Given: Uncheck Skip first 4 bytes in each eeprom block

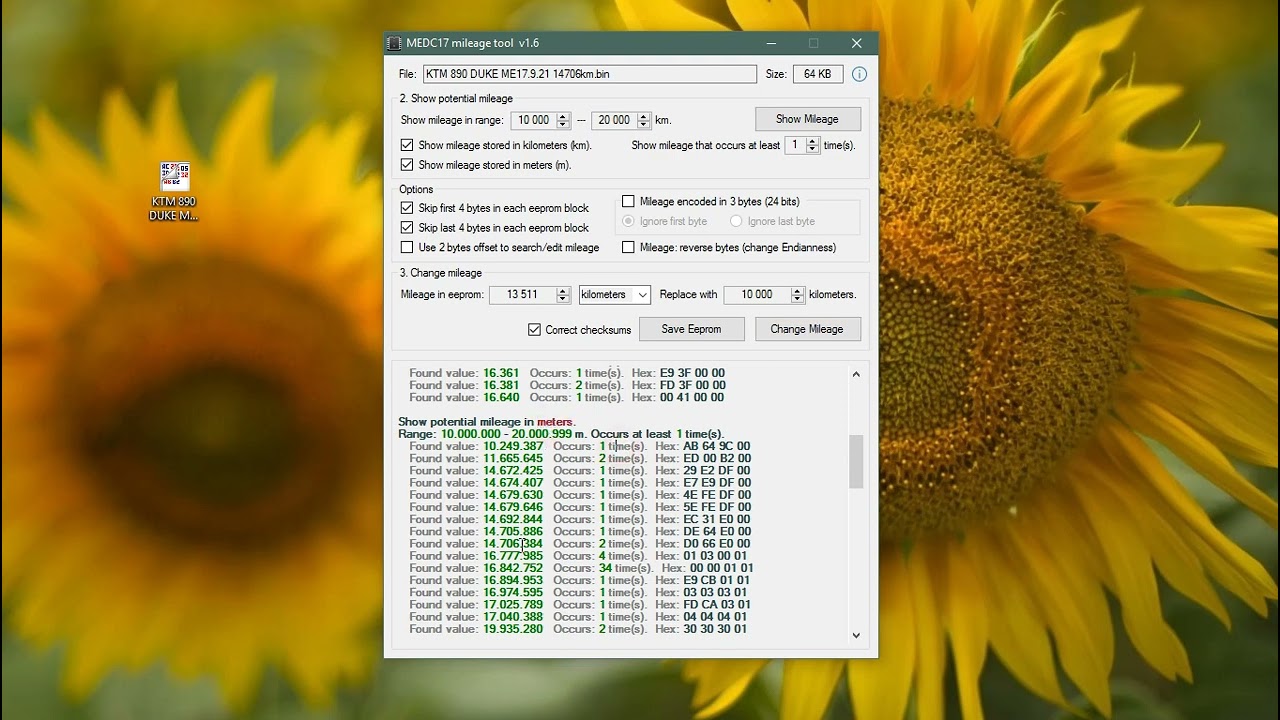Looking at the screenshot, I should [x=407, y=208].
